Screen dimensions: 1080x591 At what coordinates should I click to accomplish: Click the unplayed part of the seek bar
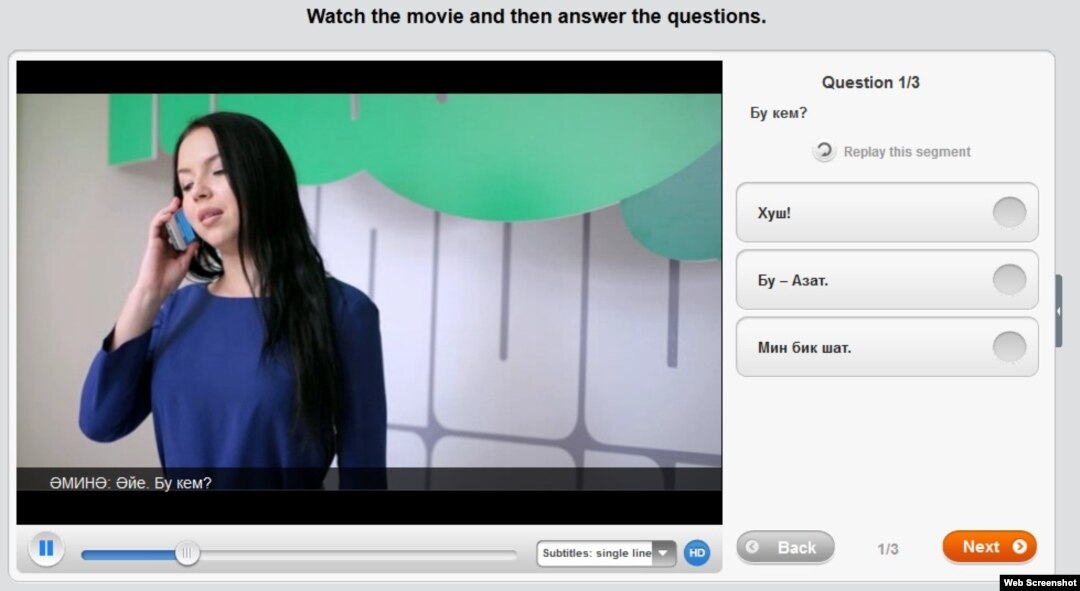coord(358,553)
